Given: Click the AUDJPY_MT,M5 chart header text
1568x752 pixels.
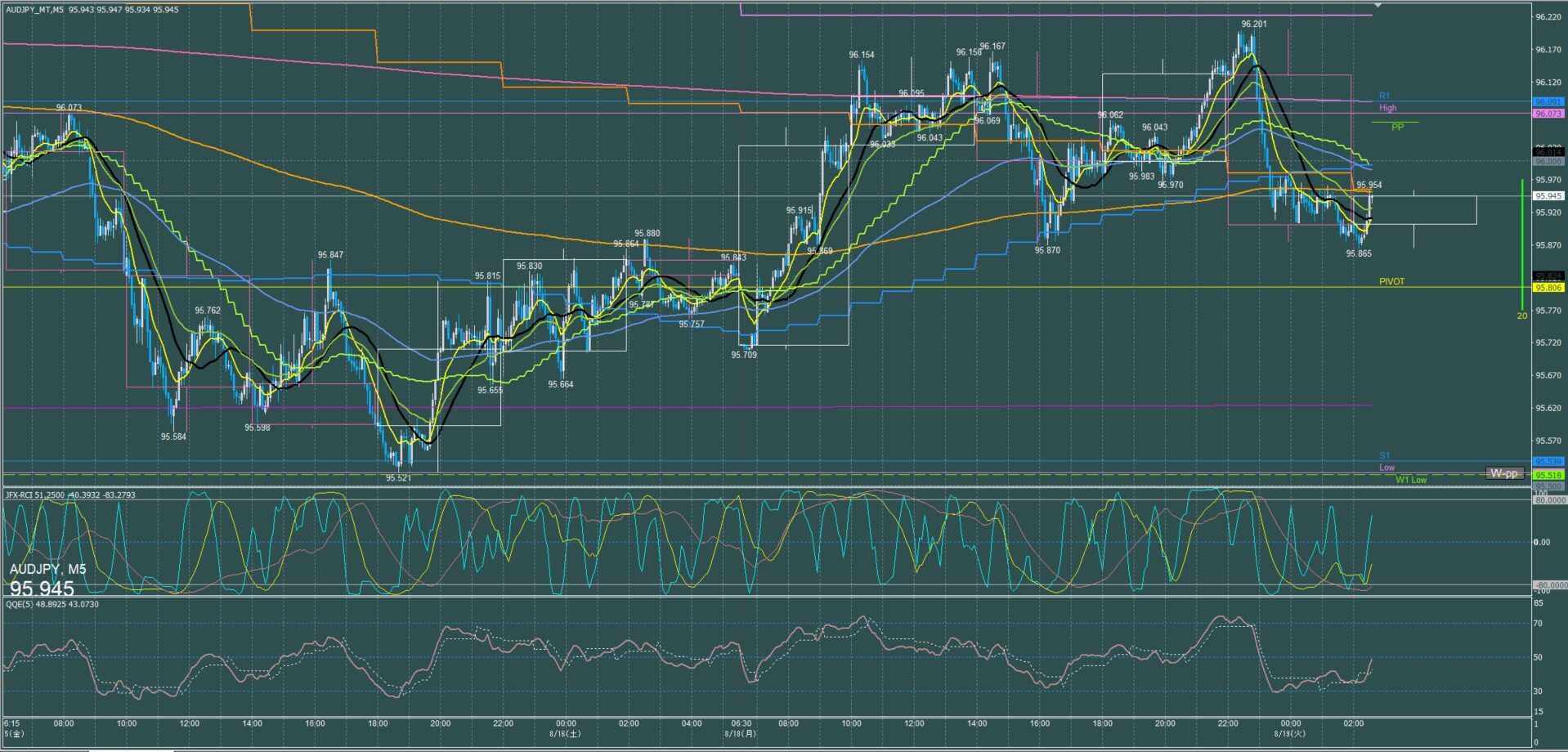Looking at the screenshot, I should point(34,10).
